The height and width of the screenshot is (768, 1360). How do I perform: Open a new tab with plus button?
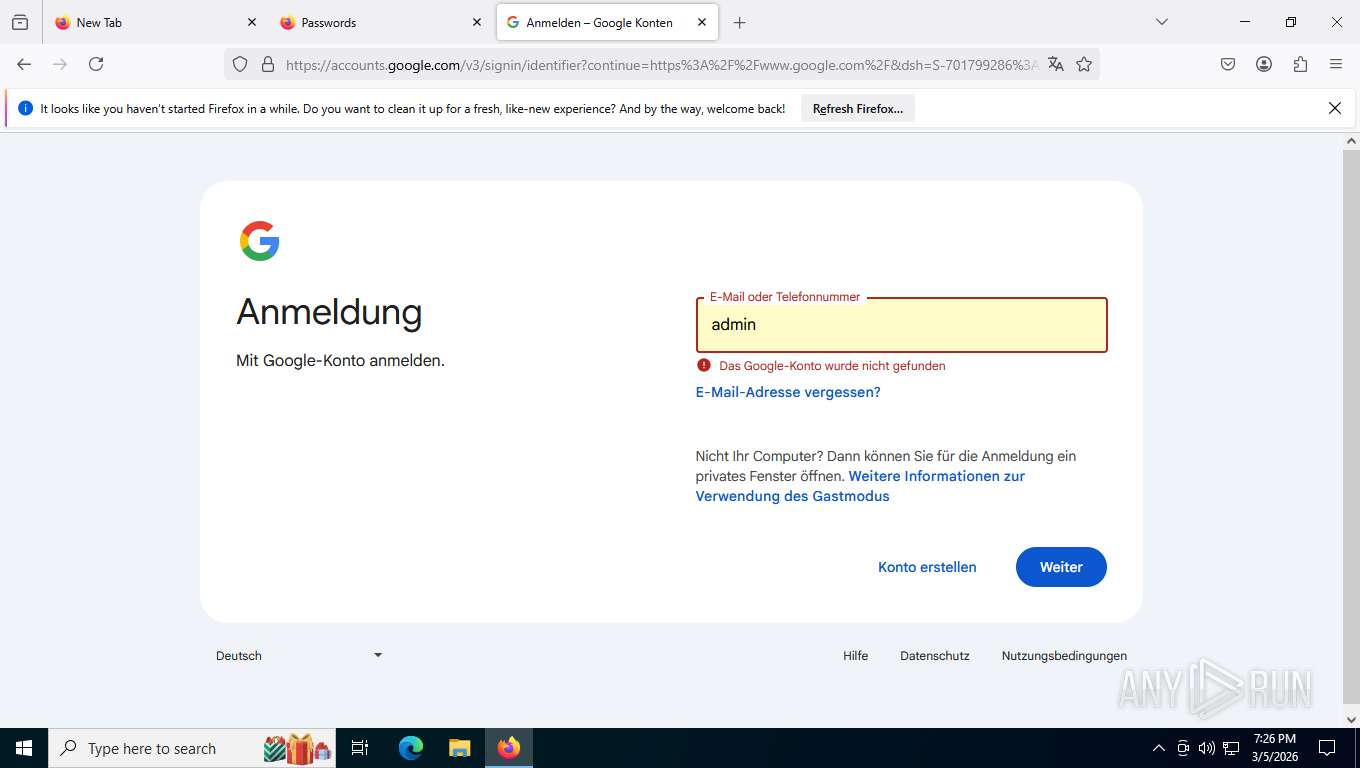pyautogui.click(x=739, y=22)
